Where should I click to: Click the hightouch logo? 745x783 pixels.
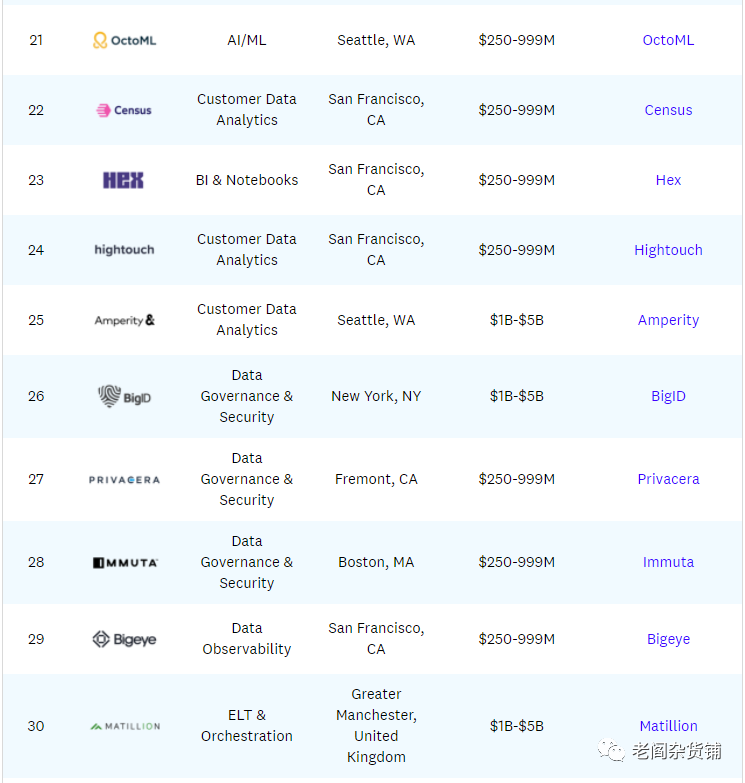[x=124, y=250]
